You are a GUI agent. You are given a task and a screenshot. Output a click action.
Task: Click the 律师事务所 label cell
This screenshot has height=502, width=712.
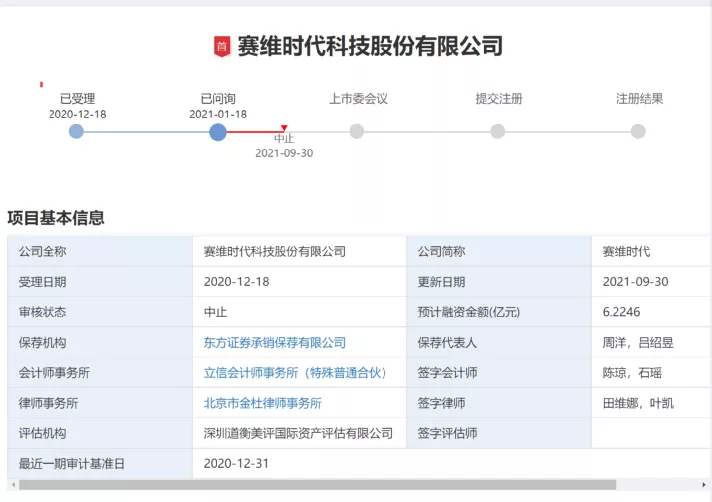pos(100,403)
